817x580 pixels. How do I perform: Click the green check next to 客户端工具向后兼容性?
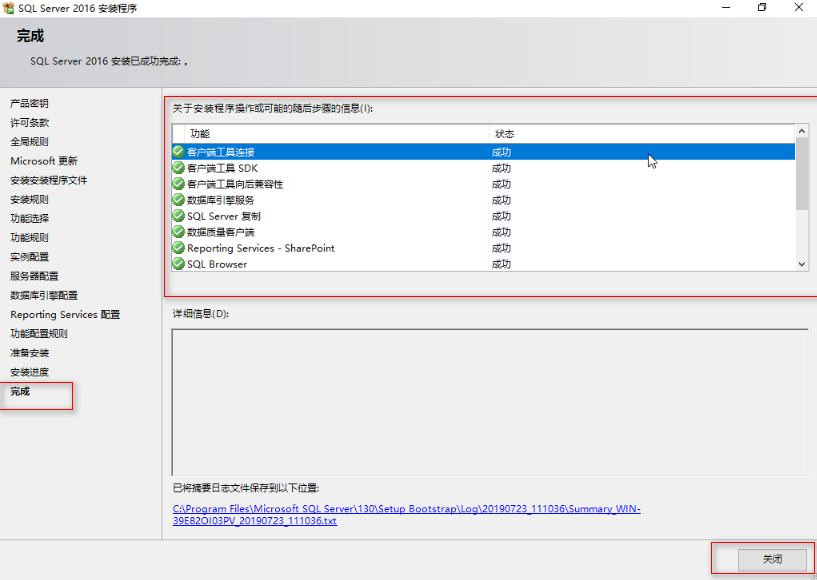tap(179, 184)
